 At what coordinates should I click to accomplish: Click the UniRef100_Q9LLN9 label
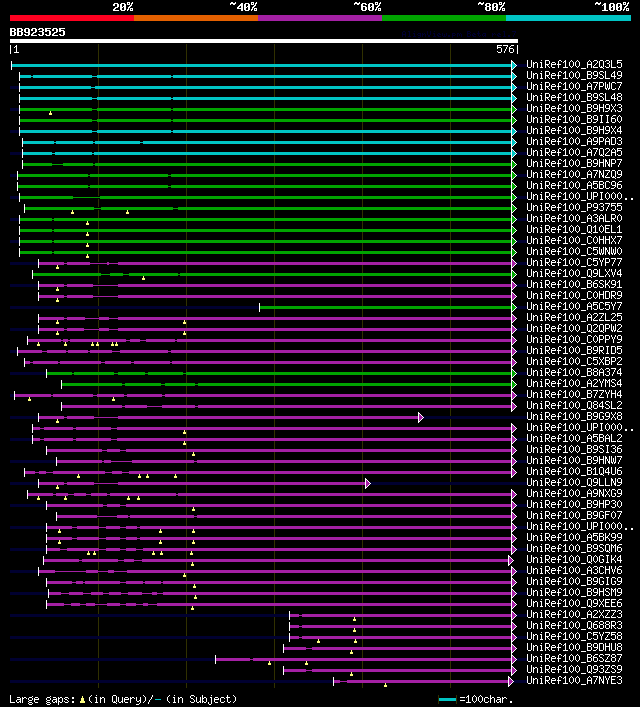pyautogui.click(x=574, y=482)
